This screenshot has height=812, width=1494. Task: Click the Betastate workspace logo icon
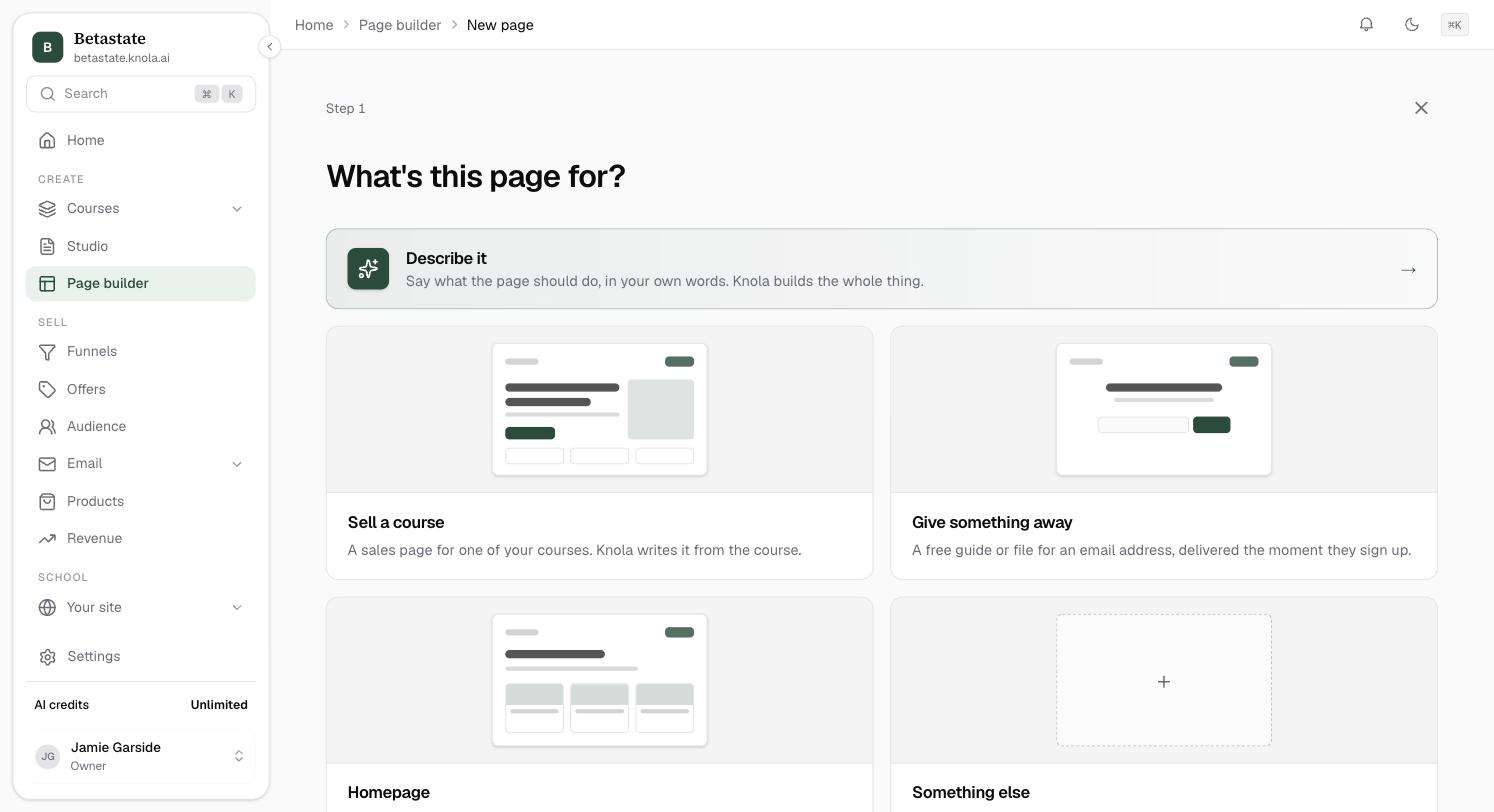coord(47,47)
